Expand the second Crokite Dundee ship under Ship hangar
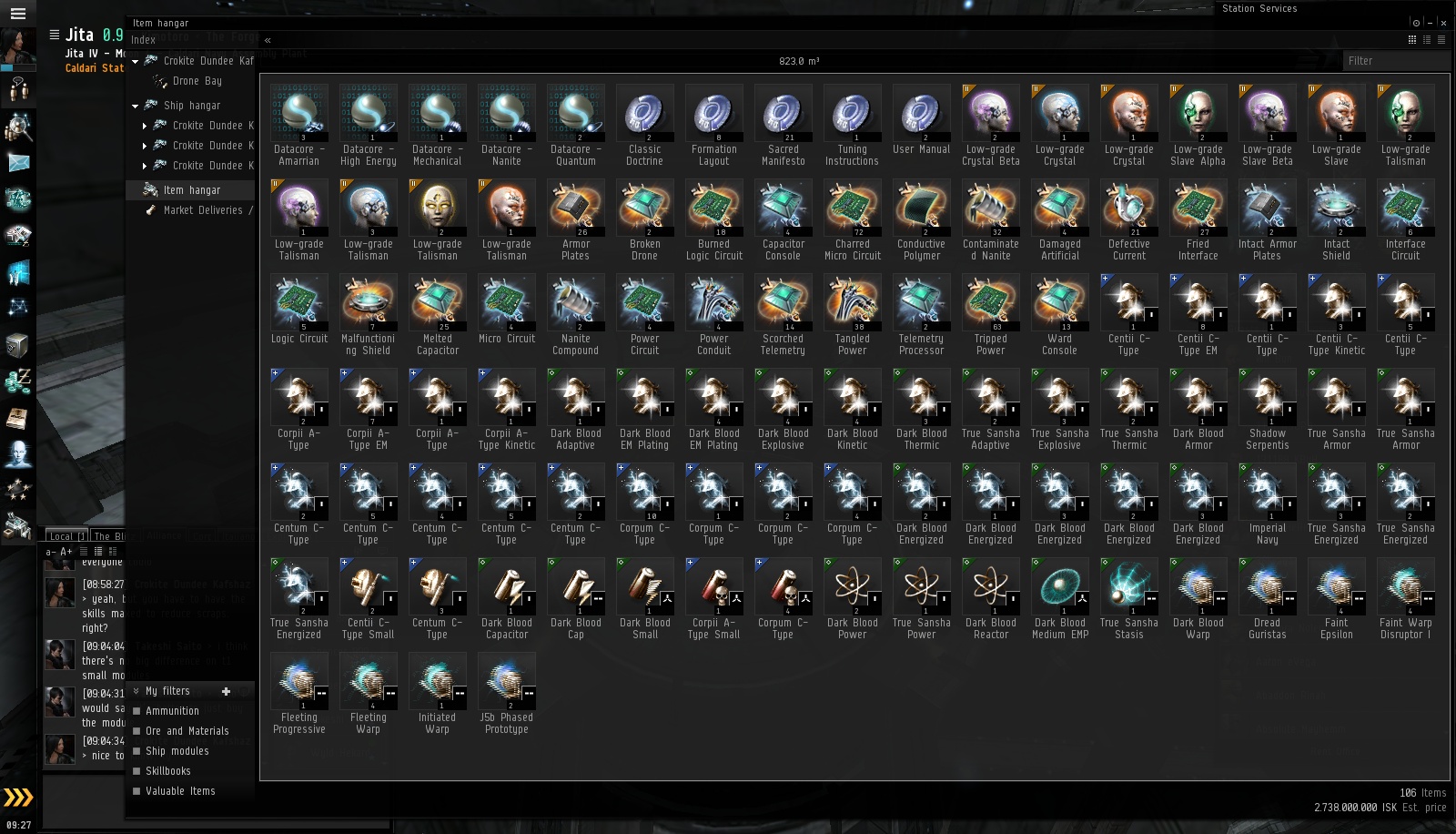This screenshot has height=834, width=1456. [x=145, y=146]
